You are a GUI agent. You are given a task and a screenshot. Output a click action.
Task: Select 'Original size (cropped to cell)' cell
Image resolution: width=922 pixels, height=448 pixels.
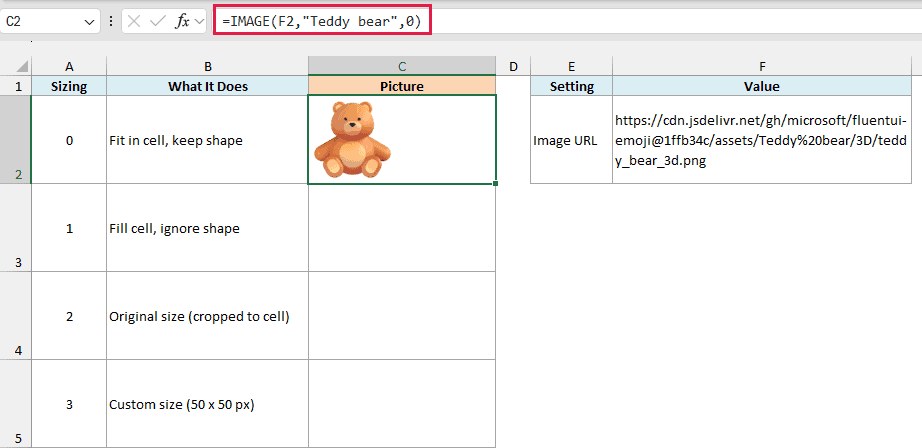(x=208, y=316)
